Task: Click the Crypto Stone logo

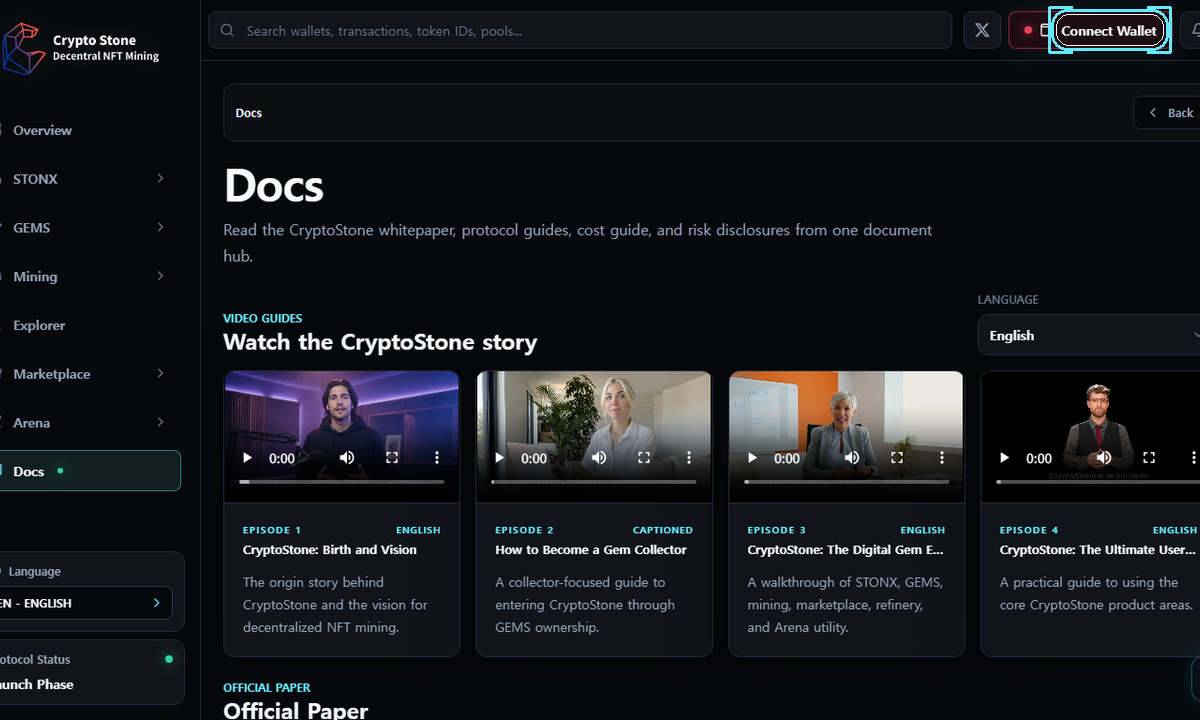Action: click(24, 48)
